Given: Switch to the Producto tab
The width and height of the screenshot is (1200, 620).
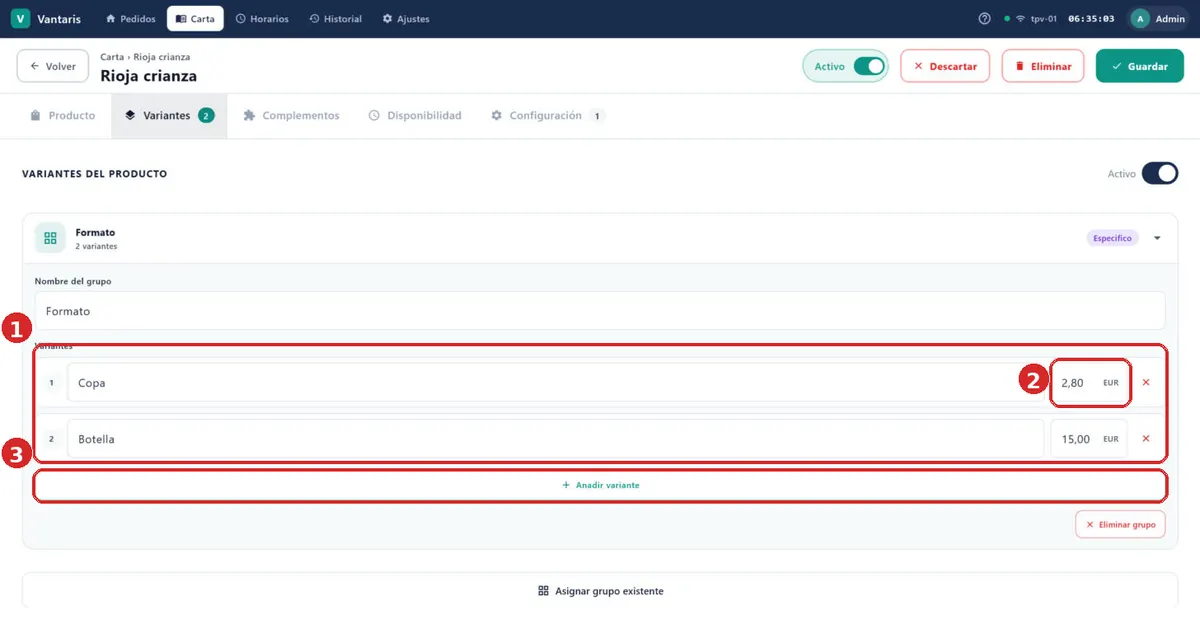Looking at the screenshot, I should (62, 116).
